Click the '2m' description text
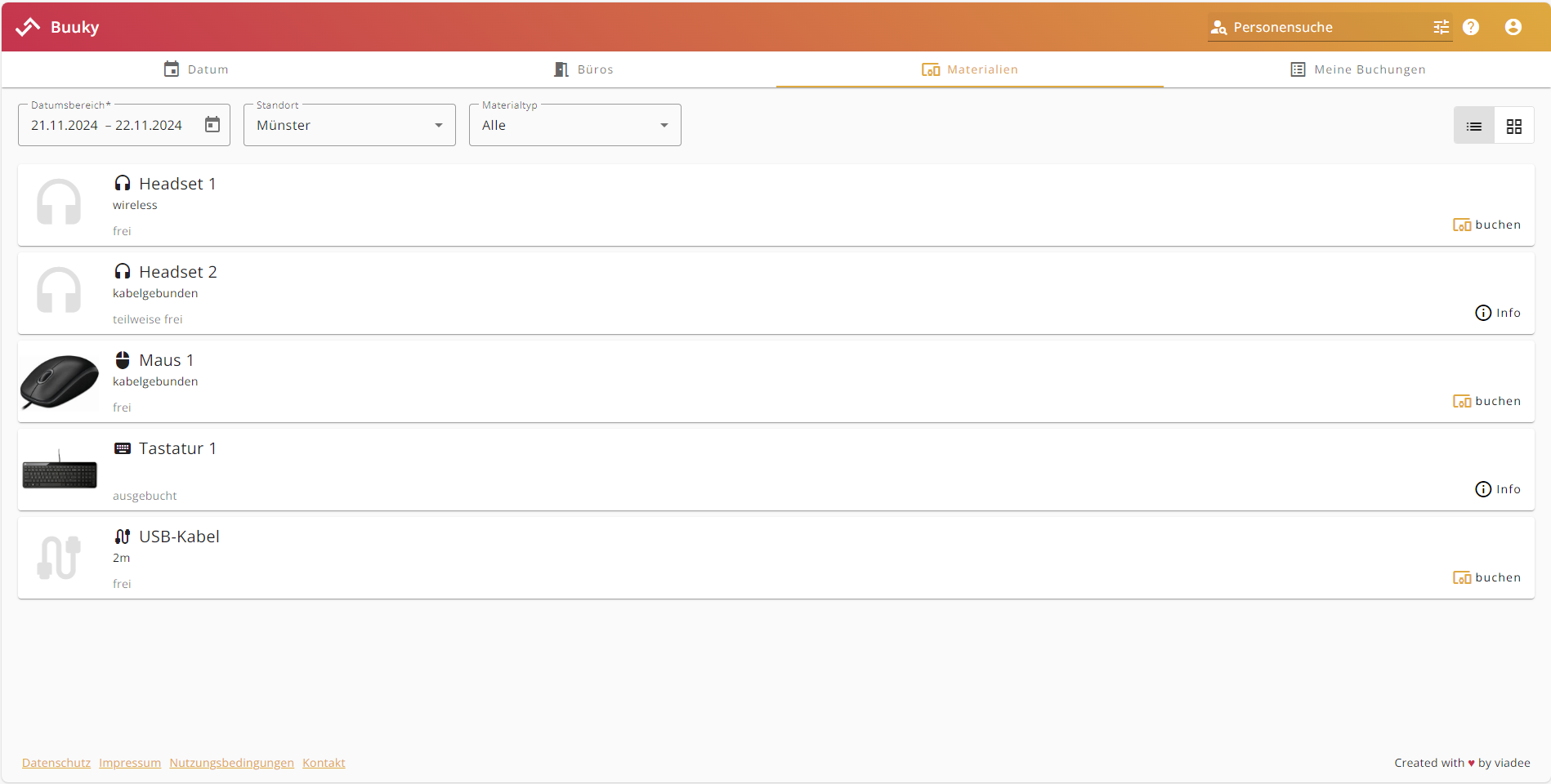The width and height of the screenshot is (1551, 784). tap(121, 558)
